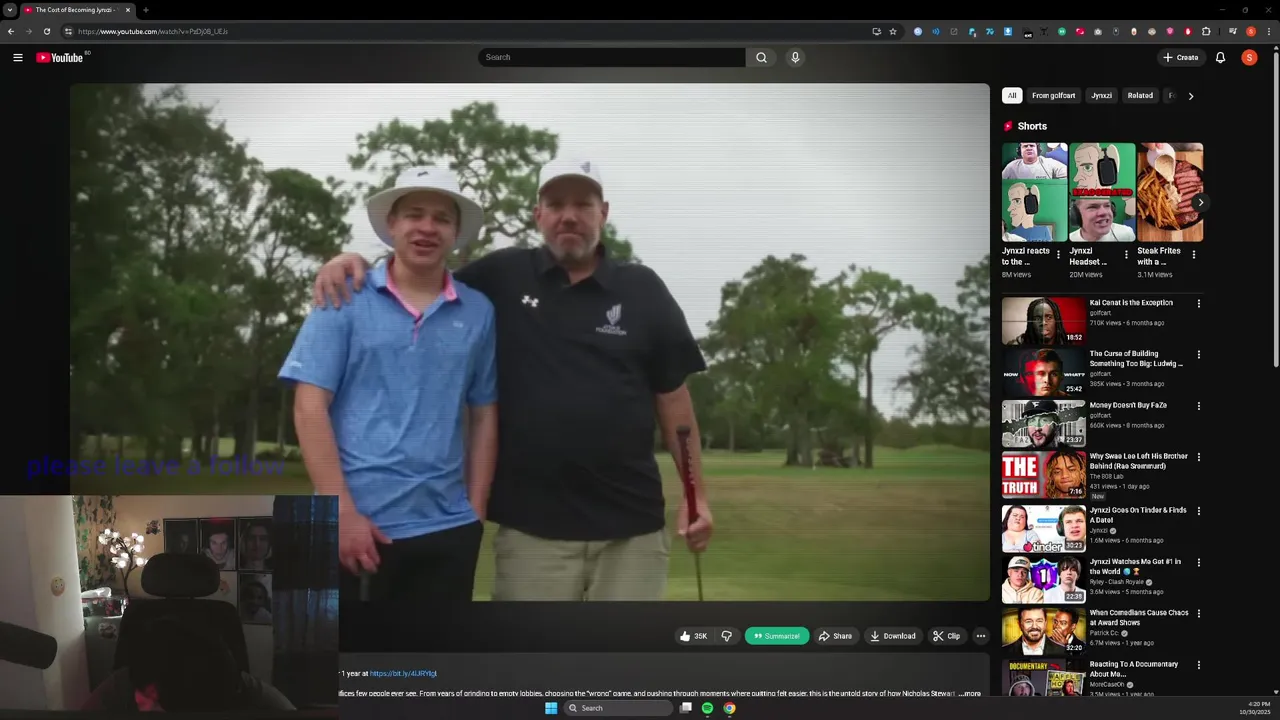Click the green Summarize button

pyautogui.click(x=777, y=636)
